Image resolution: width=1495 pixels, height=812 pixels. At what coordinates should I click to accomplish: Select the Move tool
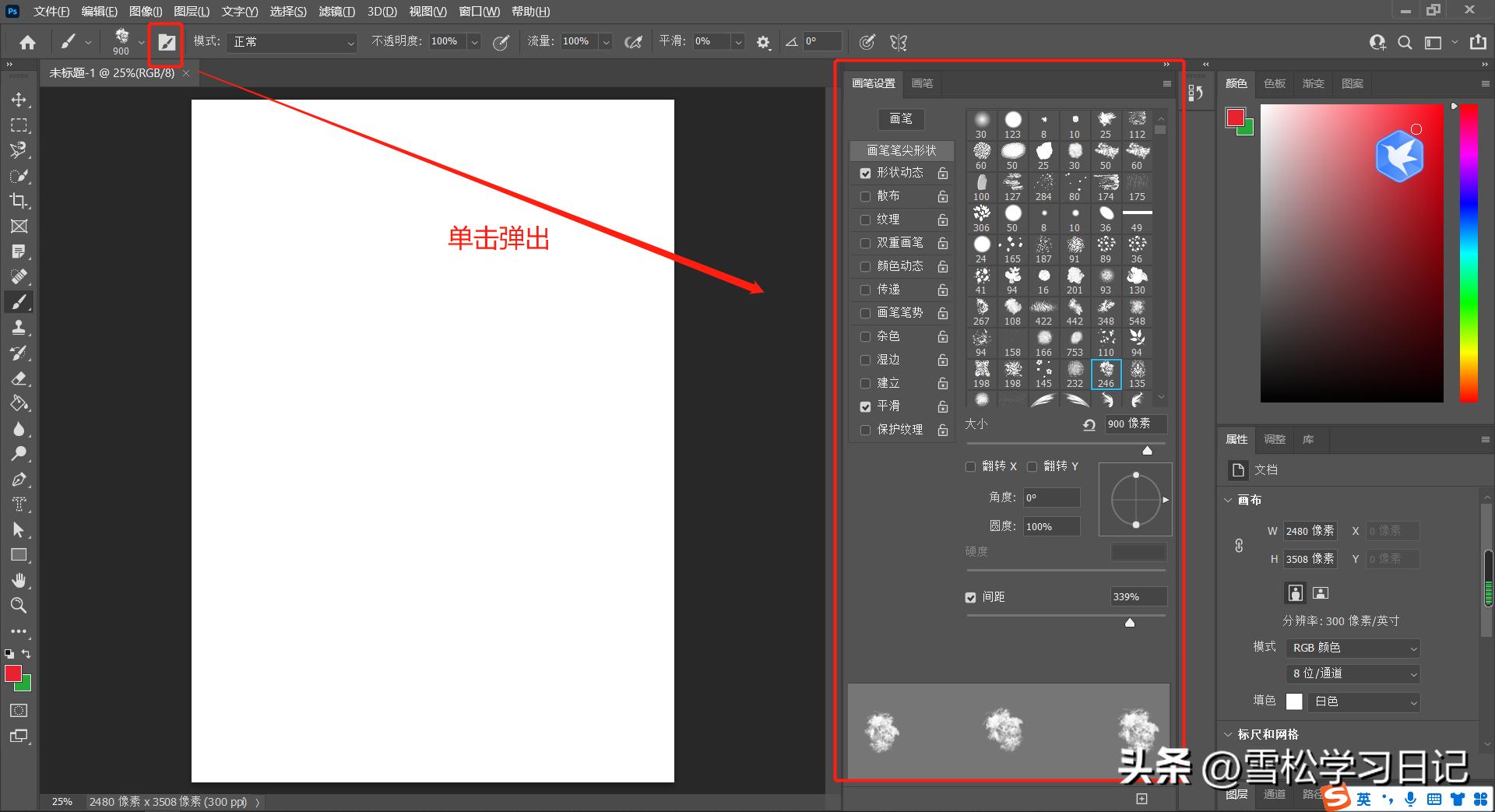point(19,99)
